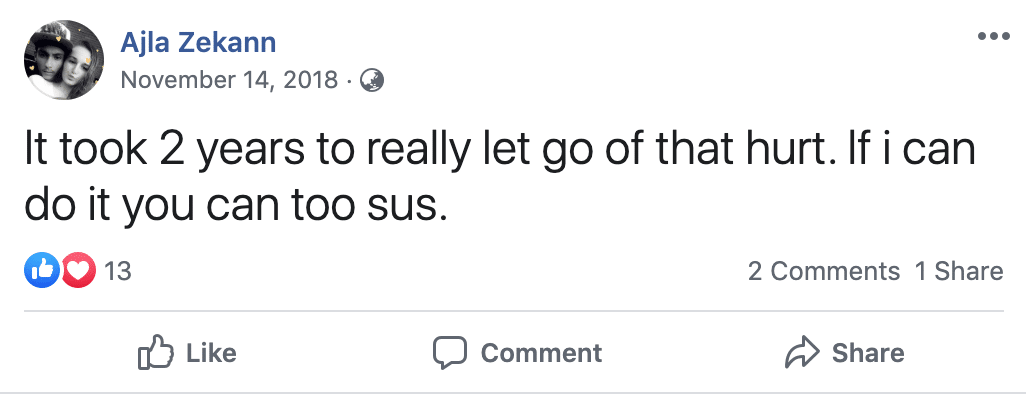
Task: Select the Share text label button
Action: [x=868, y=353]
